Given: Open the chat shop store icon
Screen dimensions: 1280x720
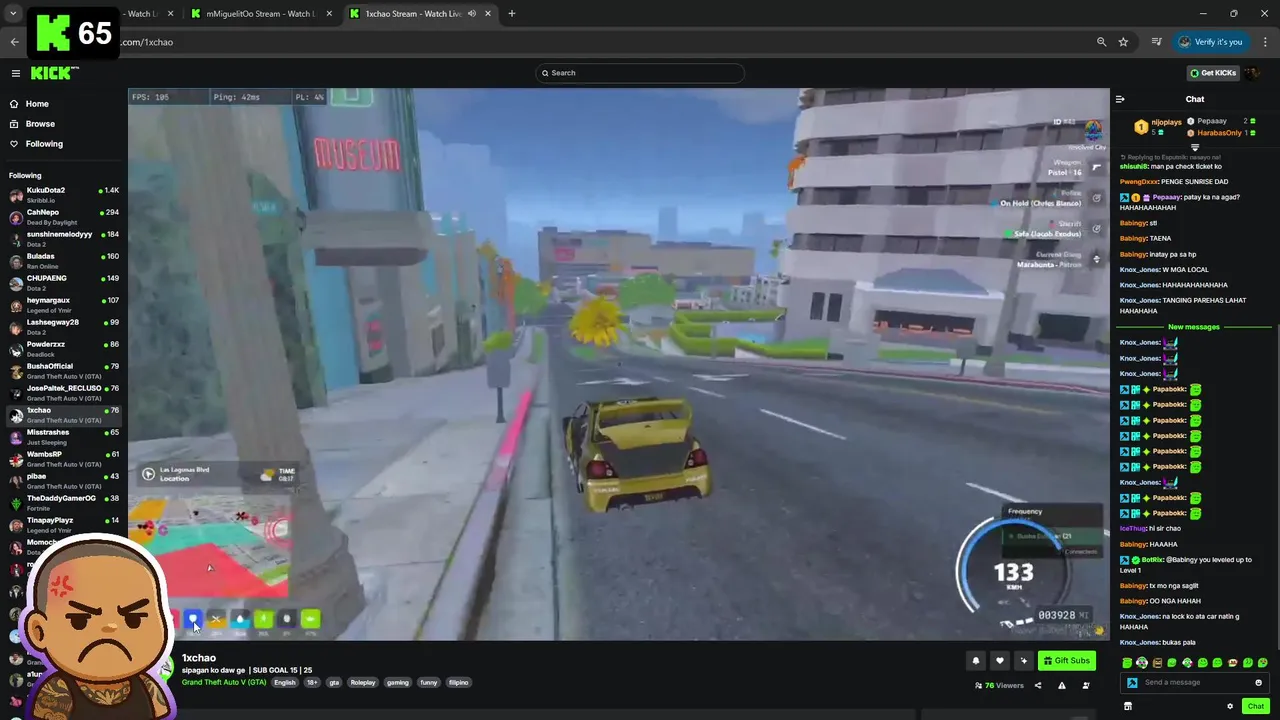Looking at the screenshot, I should [x=1127, y=706].
